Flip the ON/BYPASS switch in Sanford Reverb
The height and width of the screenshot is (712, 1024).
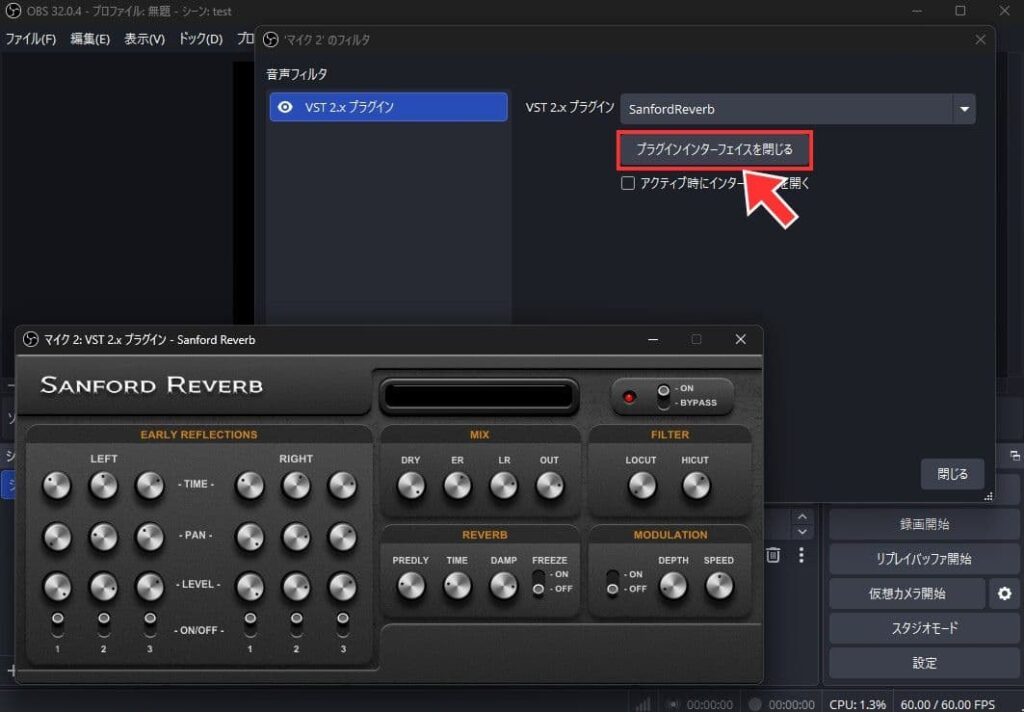coord(662,396)
